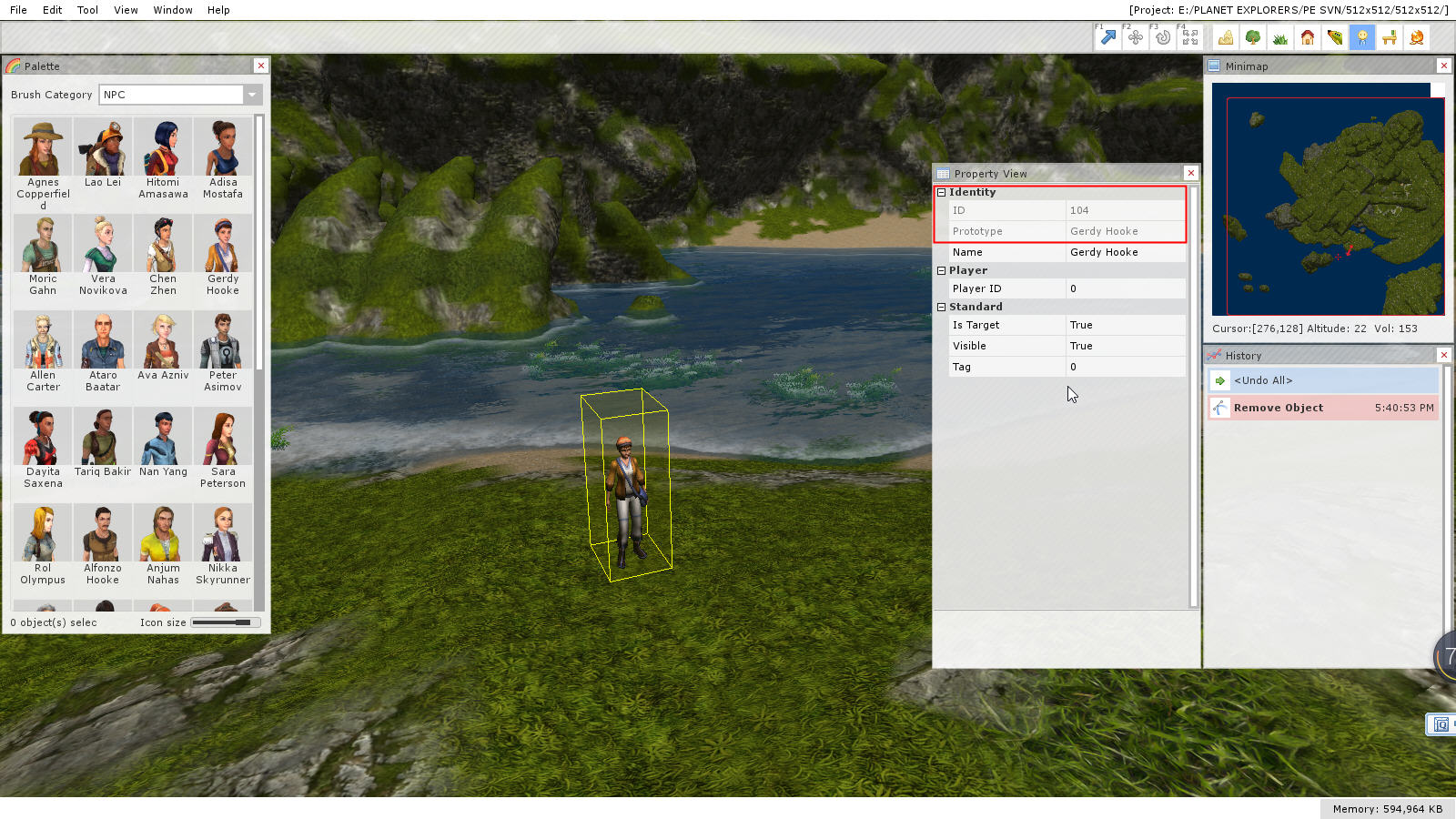Viewport: 1456px width, 819px height.
Task: Open the Edit menu
Action: [x=53, y=10]
